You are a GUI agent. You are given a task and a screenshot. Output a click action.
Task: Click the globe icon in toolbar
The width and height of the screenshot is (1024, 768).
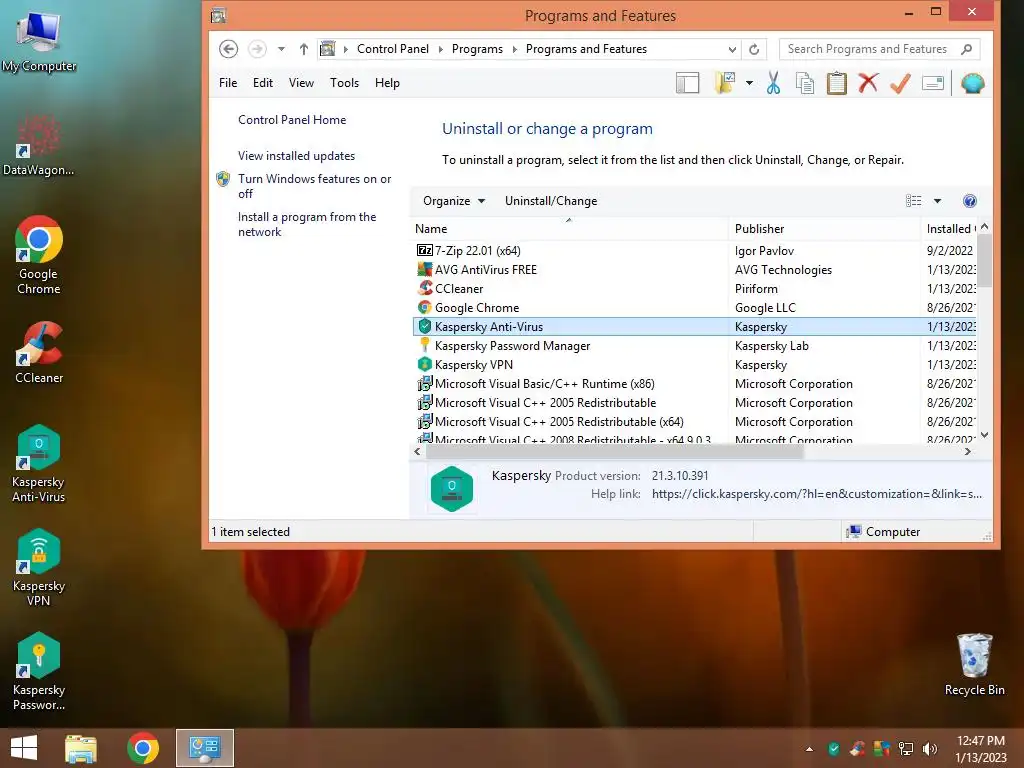972,83
